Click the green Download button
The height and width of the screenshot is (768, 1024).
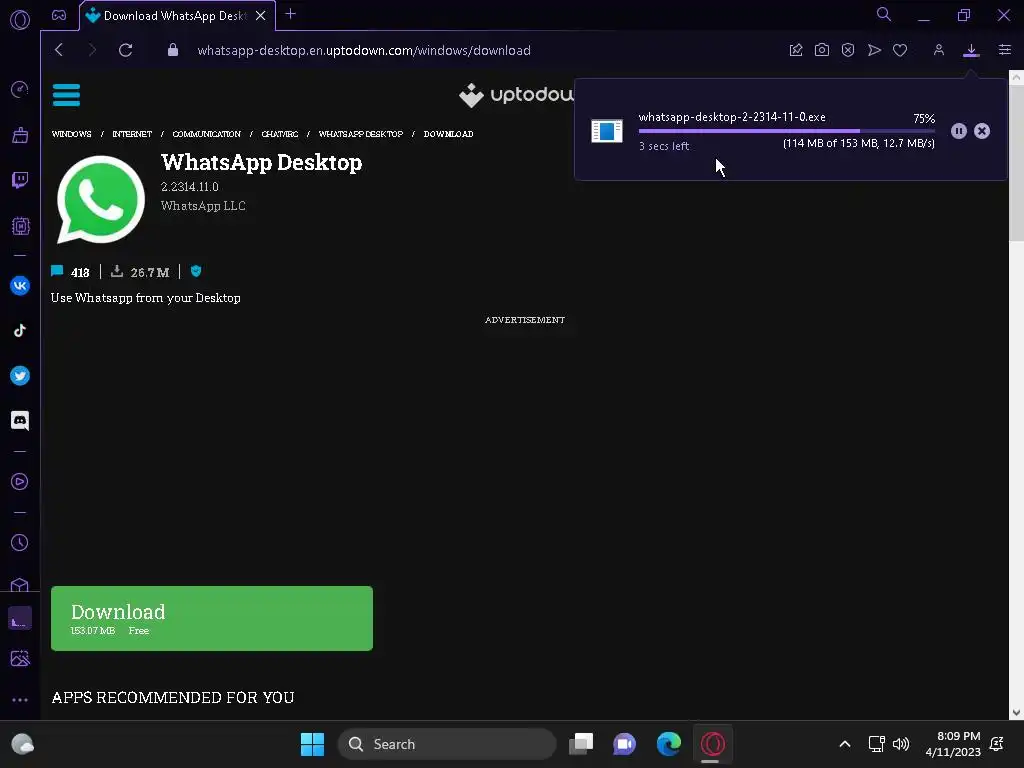pyautogui.click(x=212, y=618)
